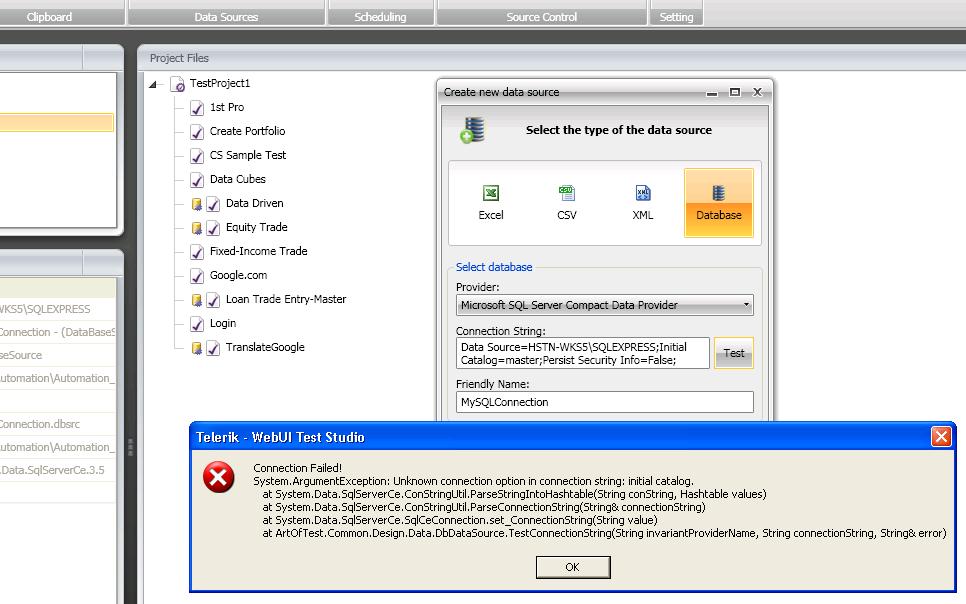This screenshot has height=604, width=966.
Task: Open the Setting ribbon group
Action: coord(676,17)
